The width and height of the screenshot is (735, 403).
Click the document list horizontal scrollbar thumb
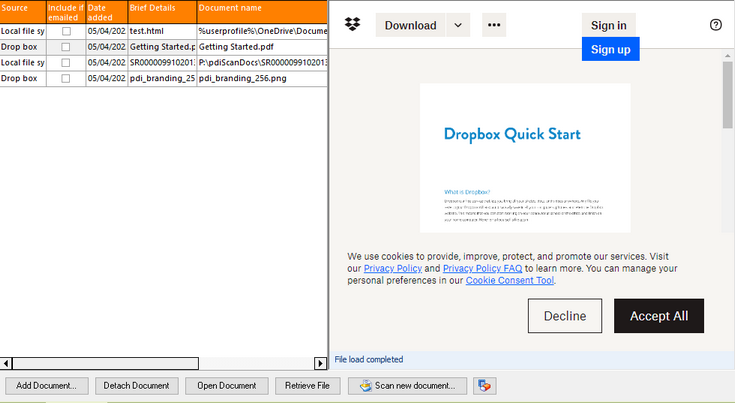(105, 363)
